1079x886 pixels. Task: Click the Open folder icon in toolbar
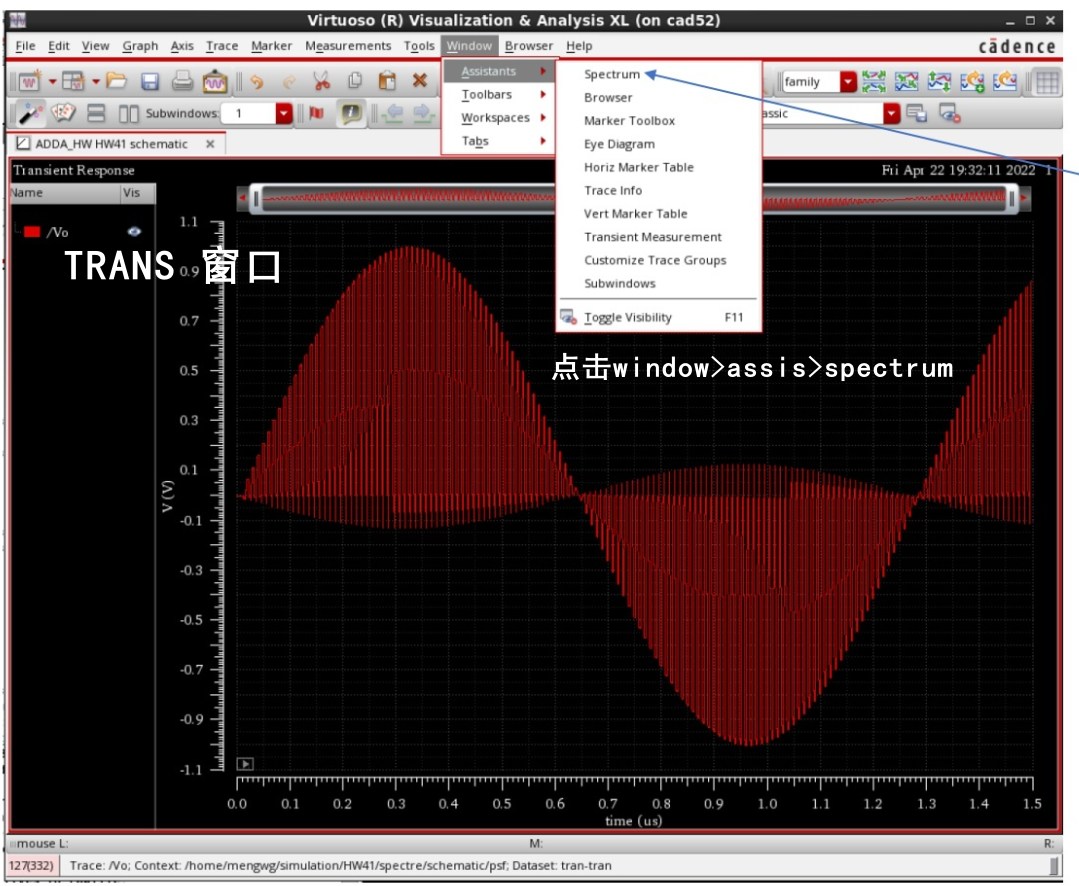117,81
